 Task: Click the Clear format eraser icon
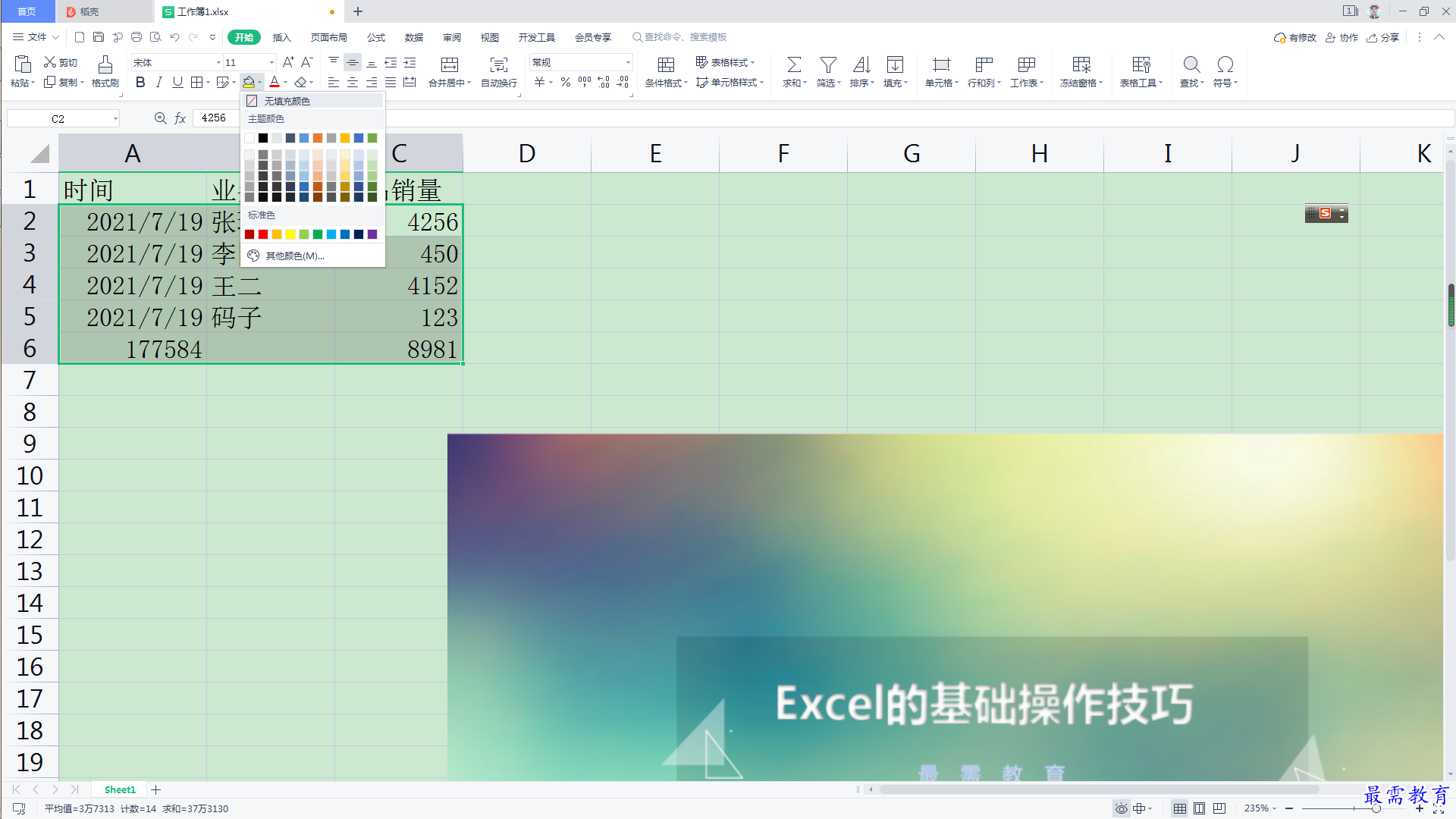click(x=301, y=82)
